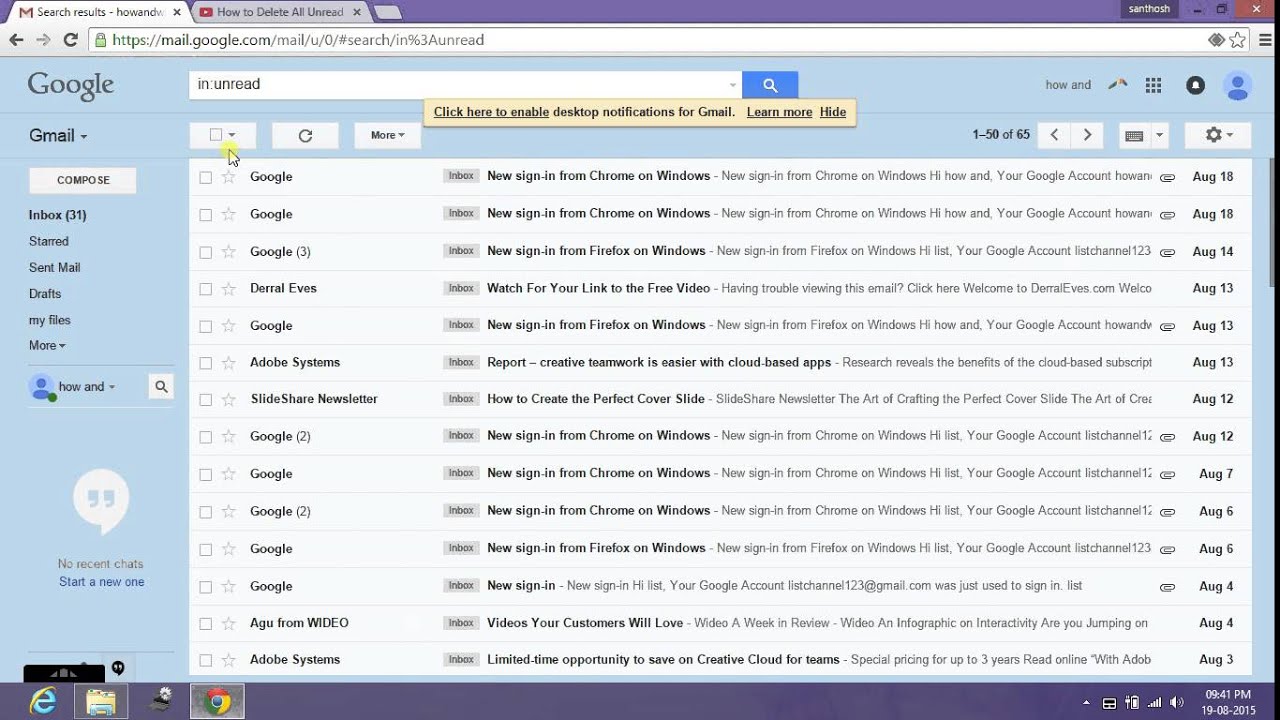Click the COMPOSE button

pyautogui.click(x=83, y=180)
